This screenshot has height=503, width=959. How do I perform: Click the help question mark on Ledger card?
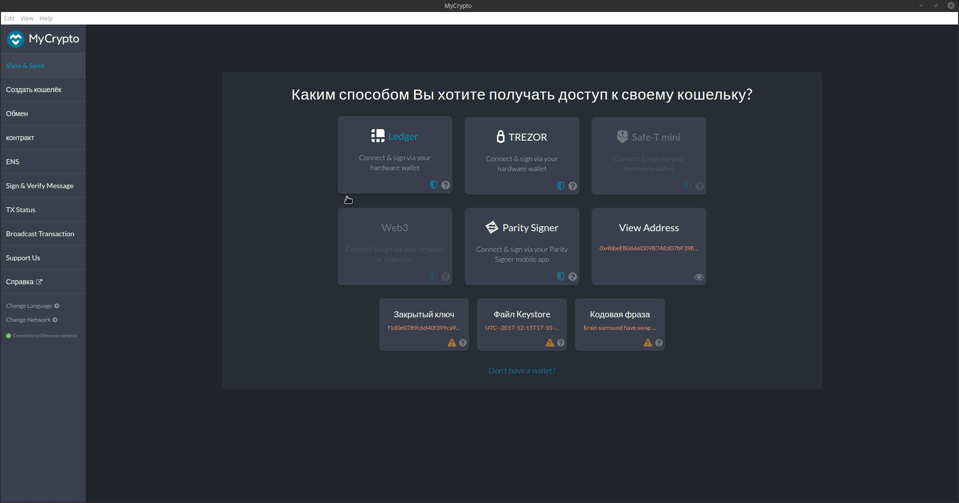446,185
